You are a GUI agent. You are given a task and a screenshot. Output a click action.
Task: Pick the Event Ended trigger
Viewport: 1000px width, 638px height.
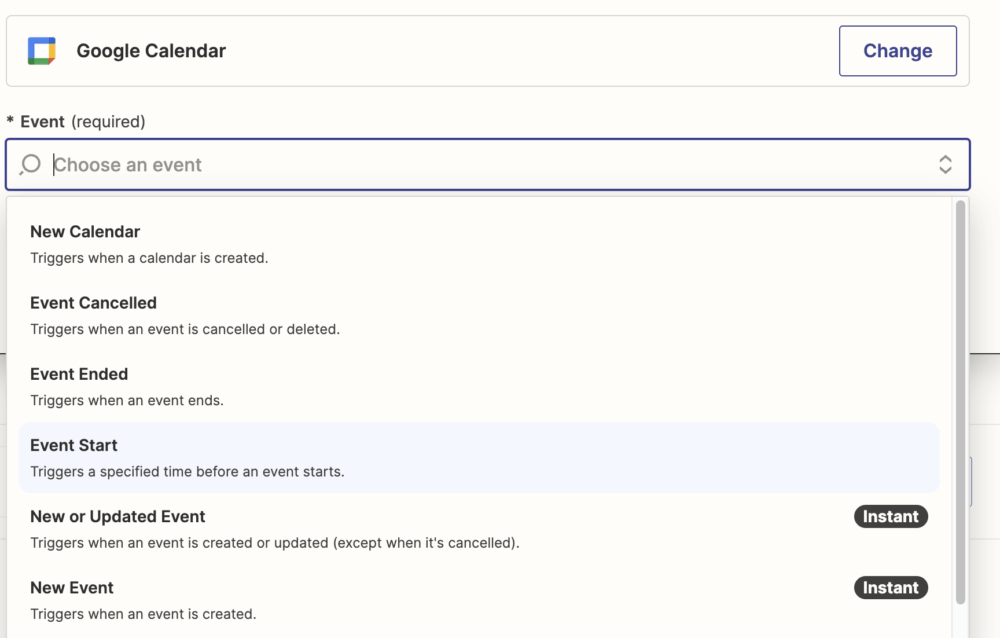coord(79,374)
